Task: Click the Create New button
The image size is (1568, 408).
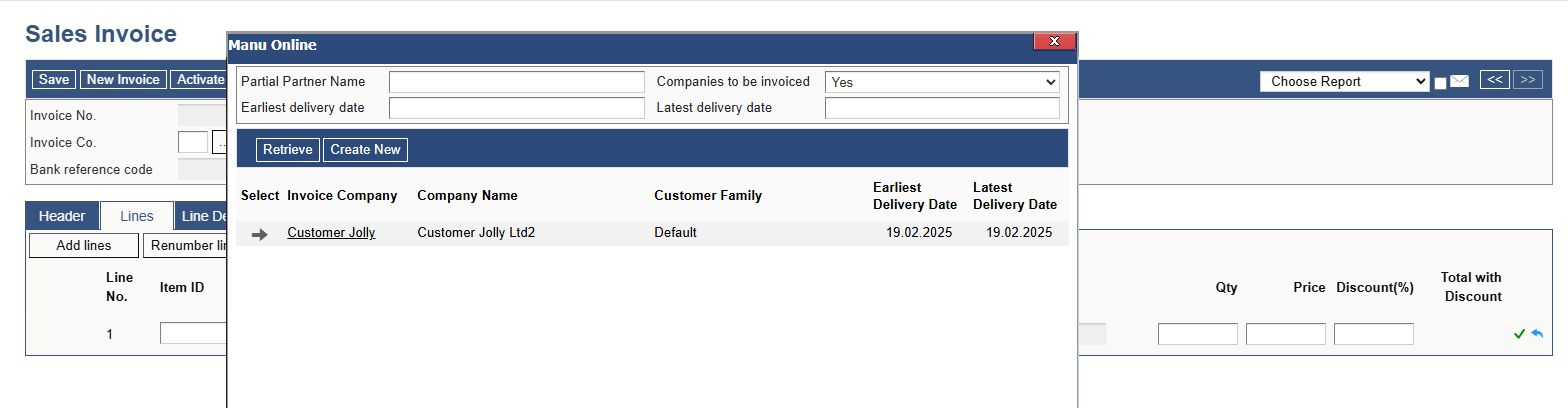Action: click(365, 150)
